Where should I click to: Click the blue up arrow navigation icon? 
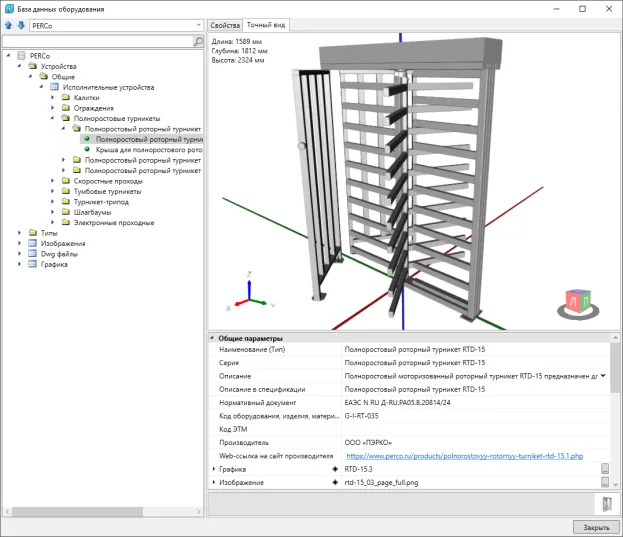(10, 25)
